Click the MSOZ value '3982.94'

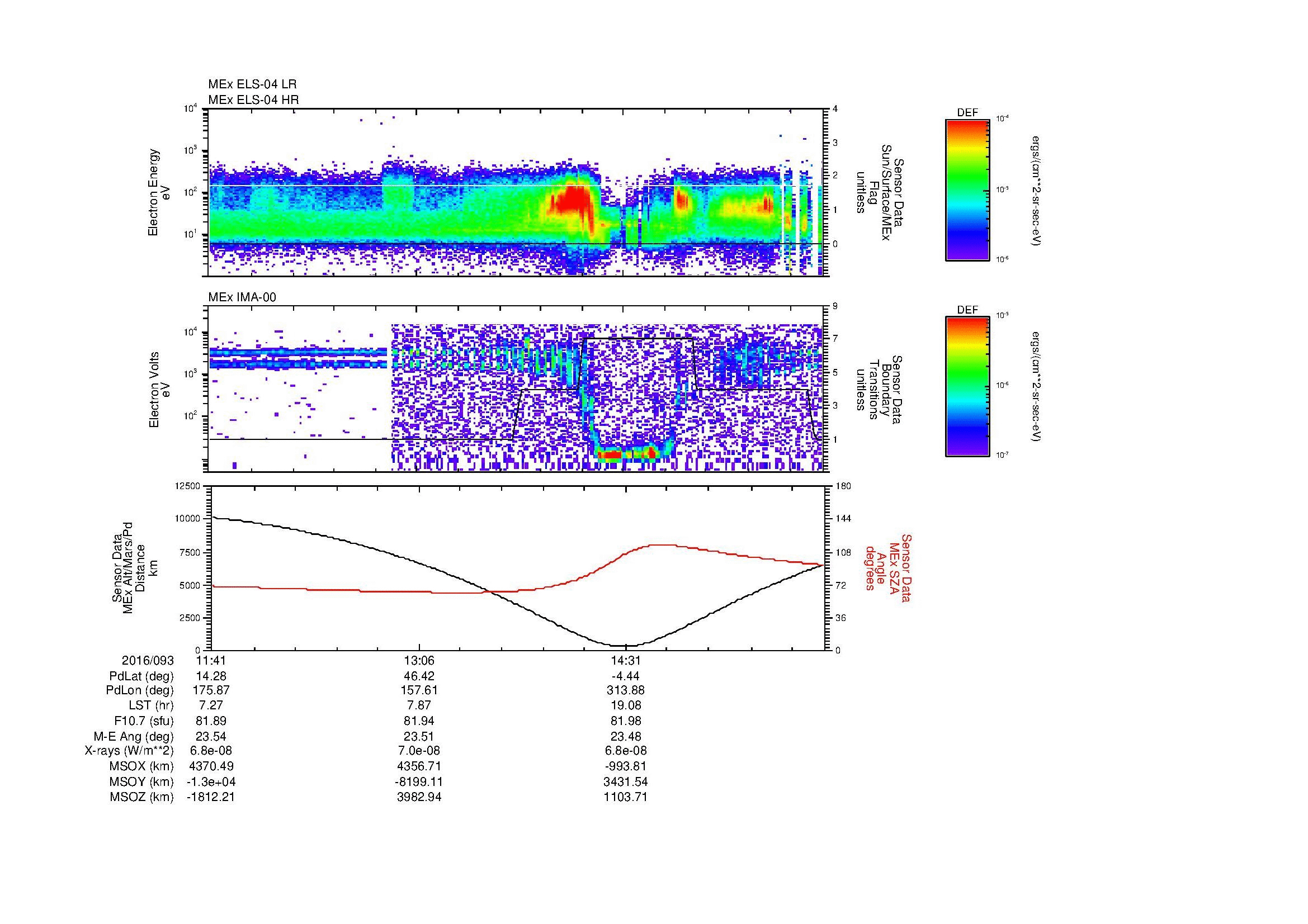[x=419, y=797]
